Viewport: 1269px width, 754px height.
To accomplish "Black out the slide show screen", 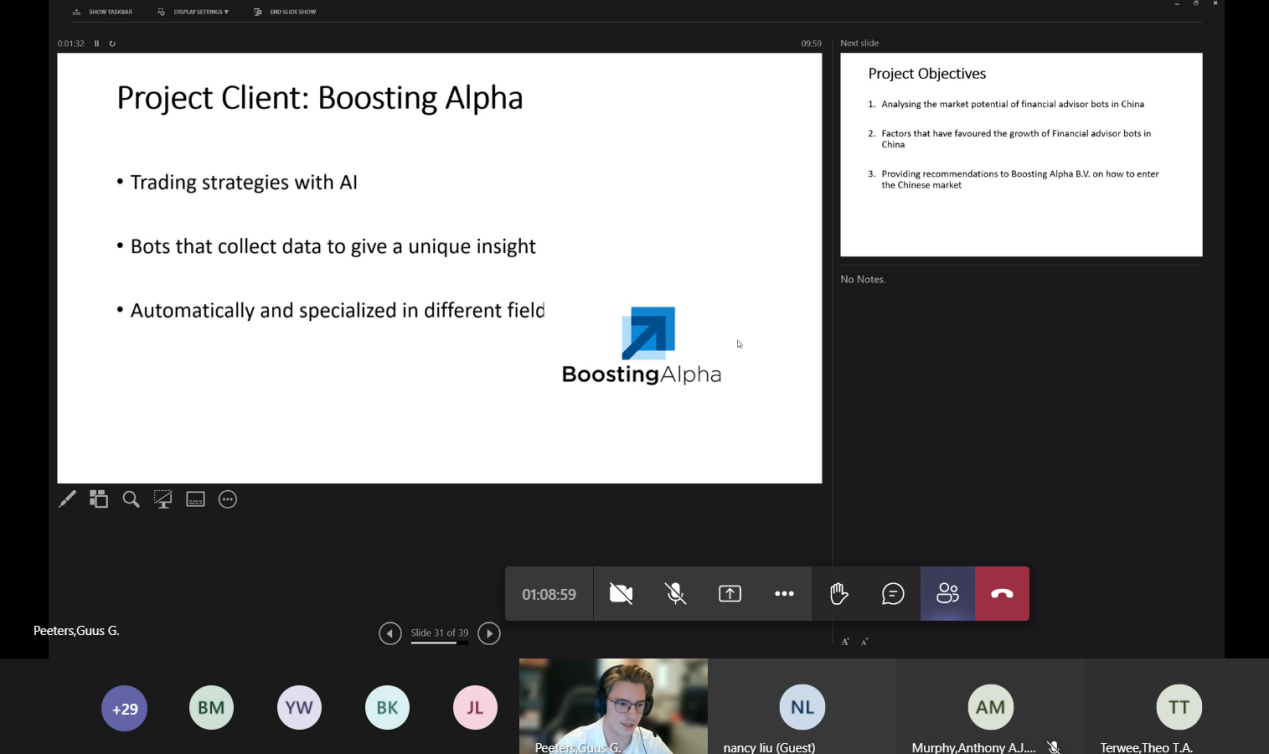I will [x=163, y=499].
